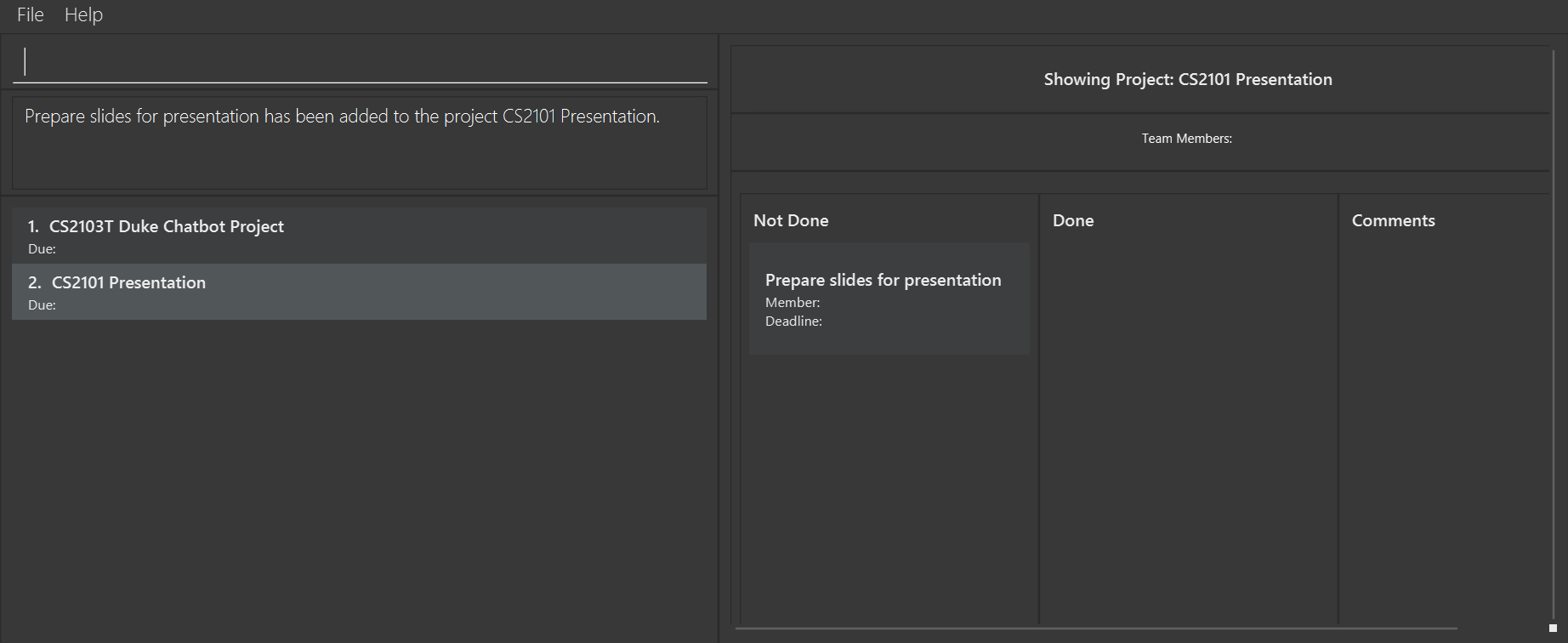1568x643 pixels.
Task: Click the horizontal scrollbar below the task columns
Action: pos(1097,629)
